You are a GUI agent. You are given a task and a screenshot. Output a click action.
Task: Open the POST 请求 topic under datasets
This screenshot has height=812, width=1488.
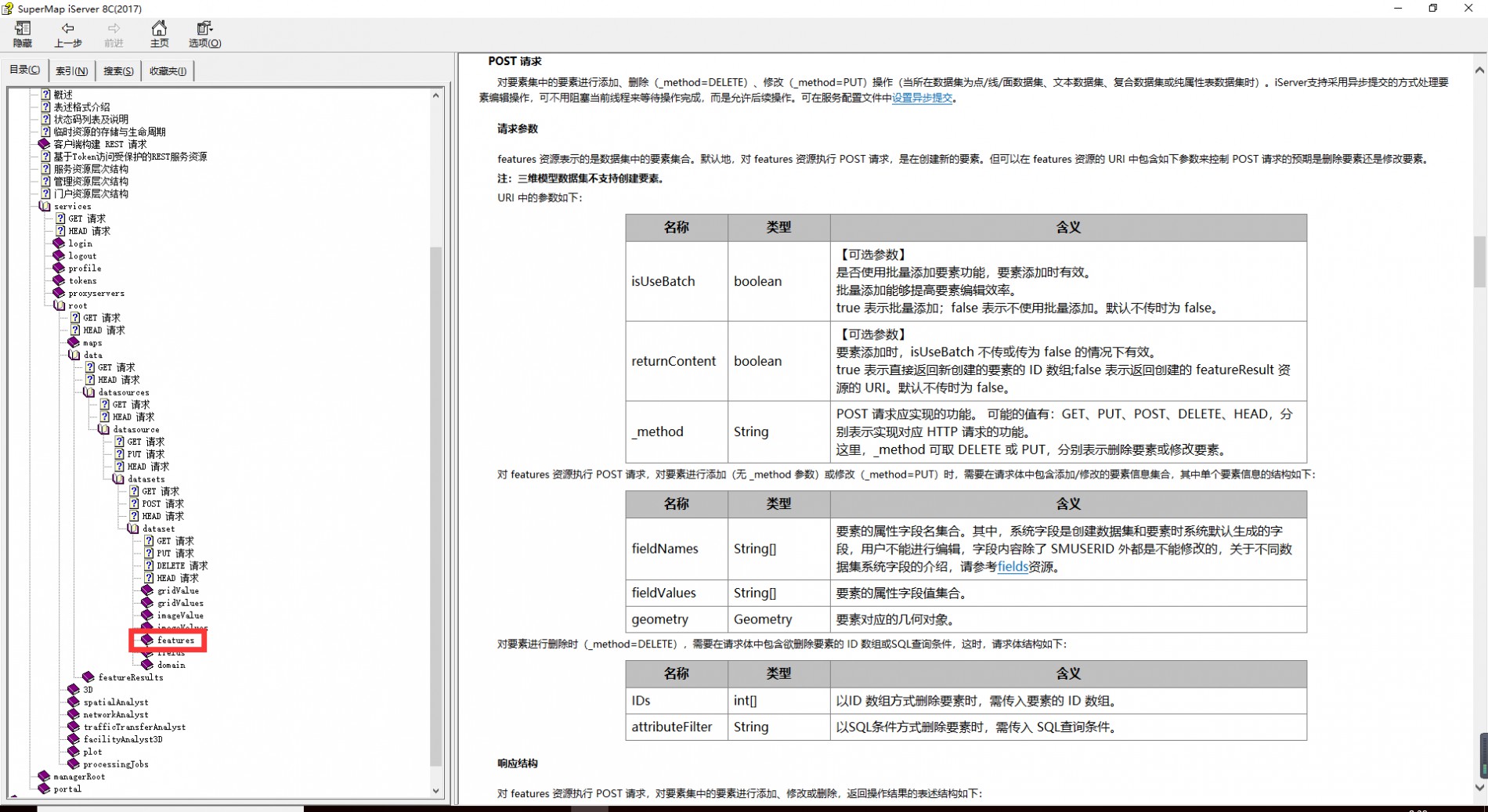coord(163,503)
